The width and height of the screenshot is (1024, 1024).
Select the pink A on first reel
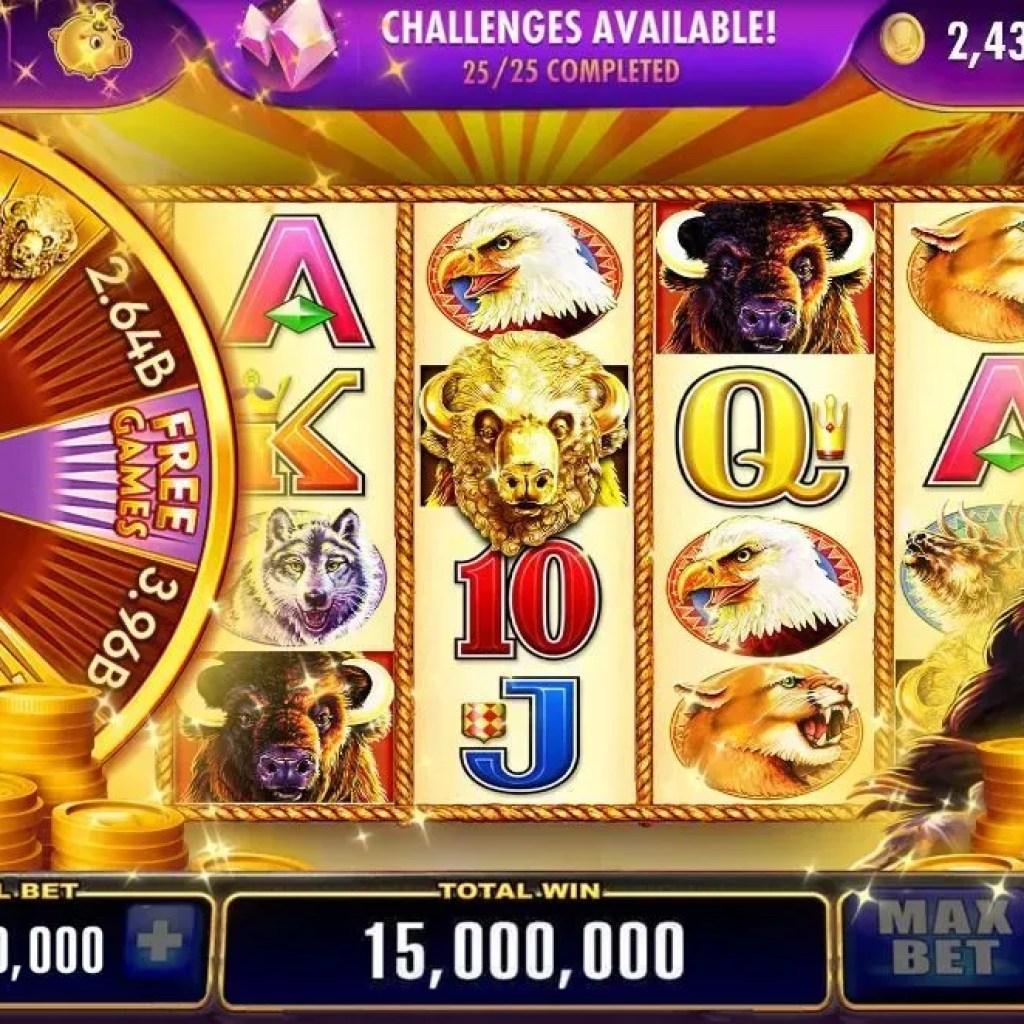[x=299, y=282]
